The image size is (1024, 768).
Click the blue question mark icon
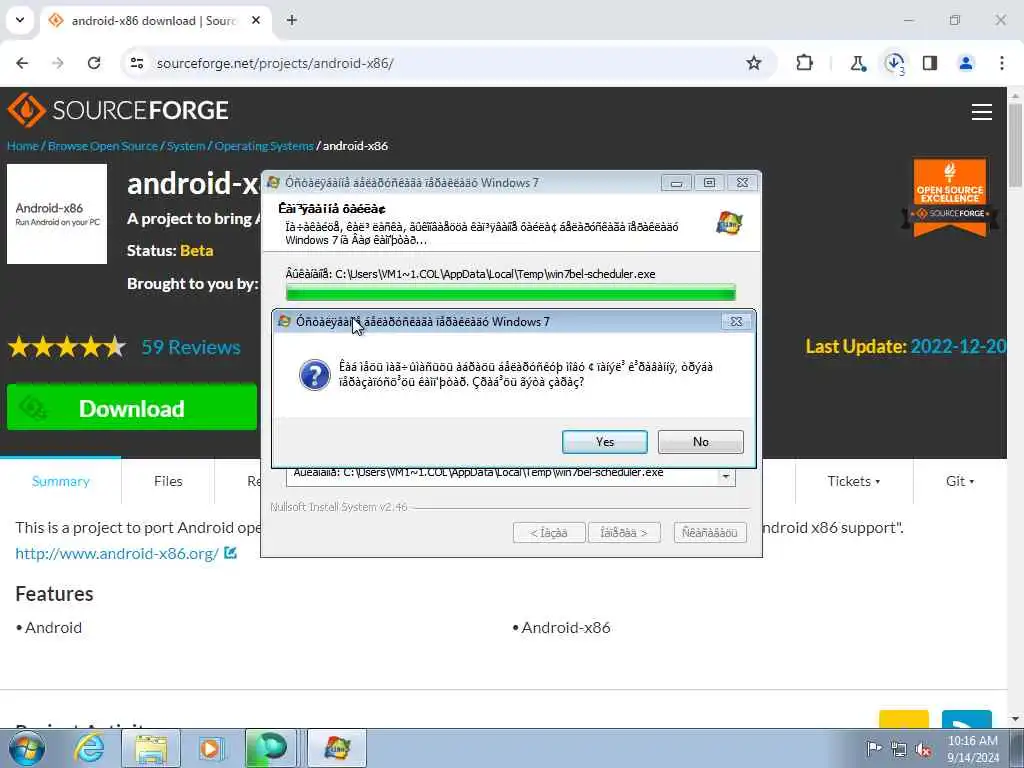(315, 376)
